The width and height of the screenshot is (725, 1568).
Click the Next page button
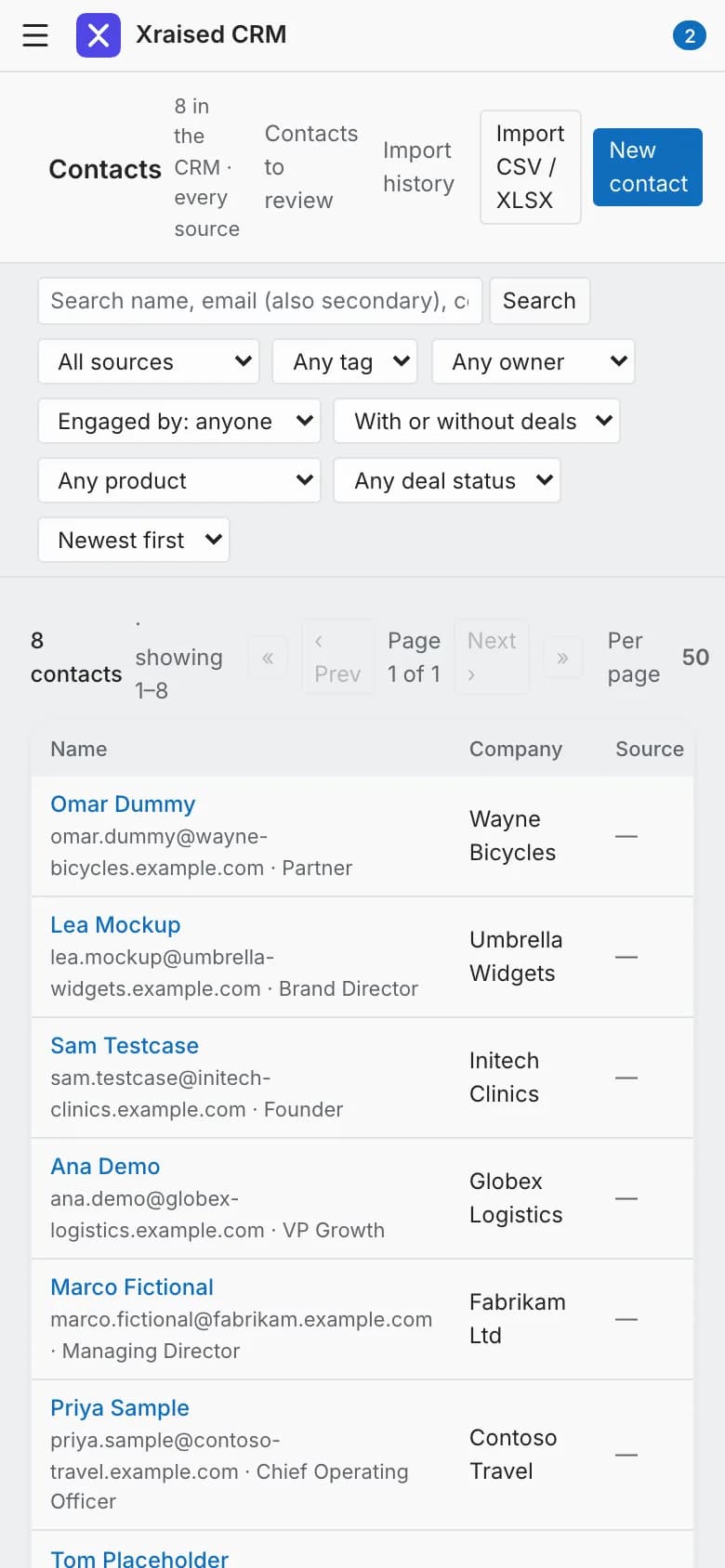[x=492, y=657]
